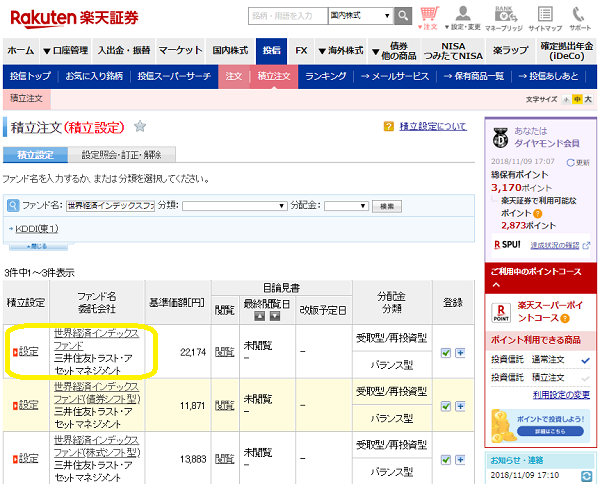Open 楽ラップ tab
The height and width of the screenshot is (484, 600).
(510, 51)
